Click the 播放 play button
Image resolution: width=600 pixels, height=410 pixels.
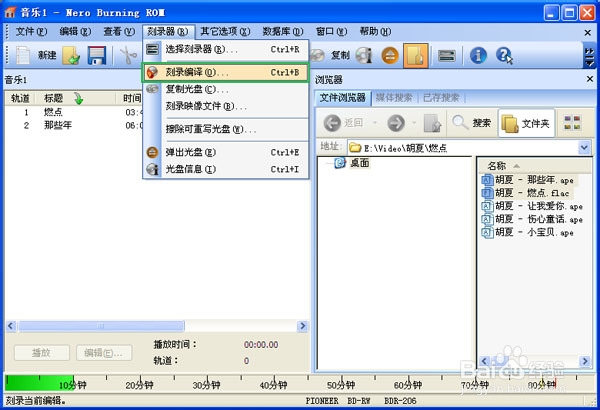pos(42,353)
